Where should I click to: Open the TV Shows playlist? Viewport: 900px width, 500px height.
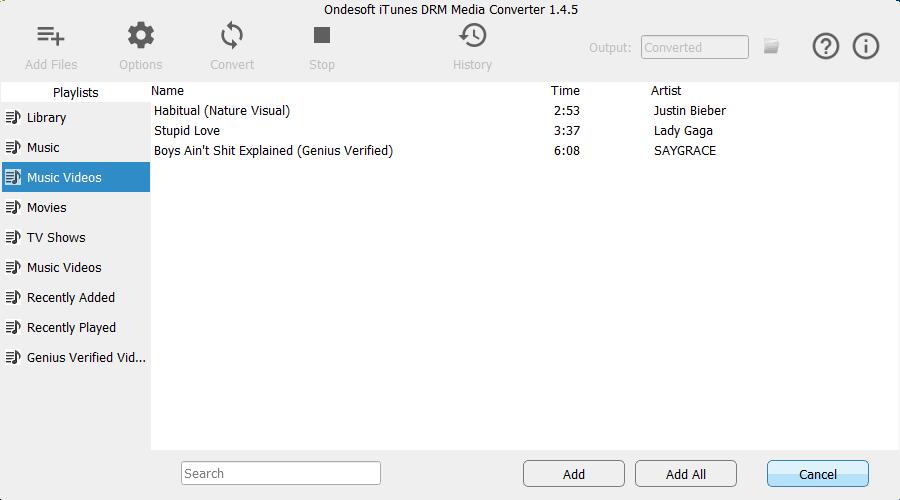(75, 237)
